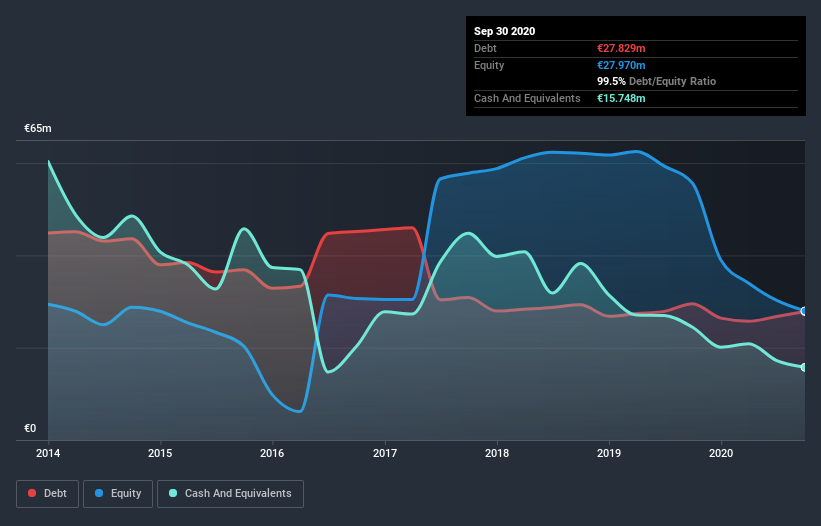Screen dimensions: 821x526
Task: Toggle Cash And Equivalents legend button
Action: [x=230, y=494]
